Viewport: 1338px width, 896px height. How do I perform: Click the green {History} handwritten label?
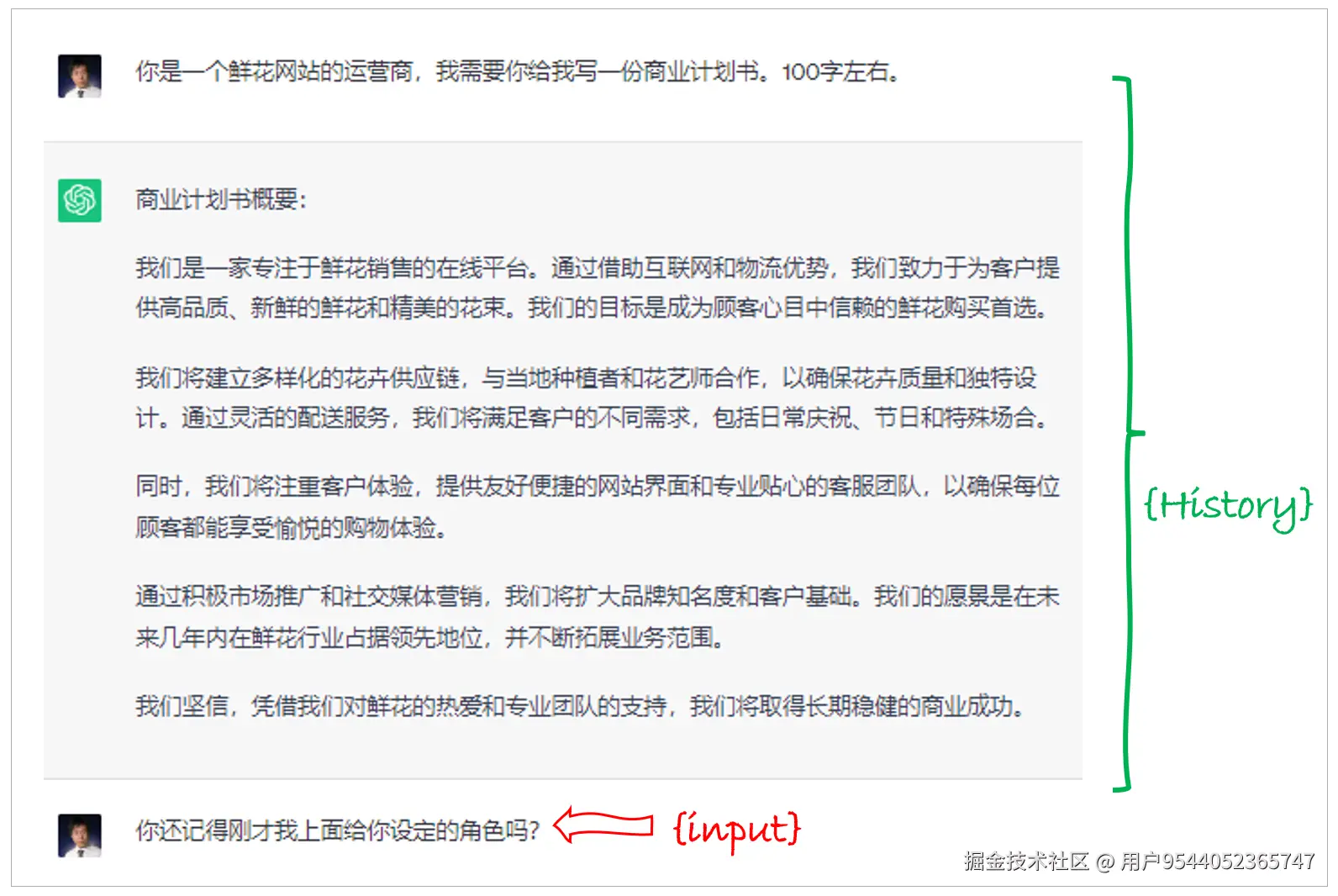[1228, 507]
